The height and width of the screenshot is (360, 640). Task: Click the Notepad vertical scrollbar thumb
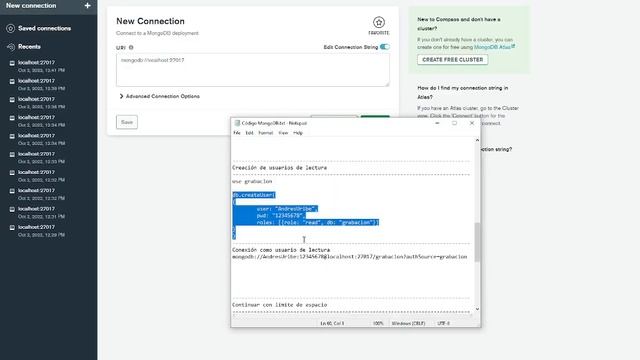pyautogui.click(x=477, y=242)
